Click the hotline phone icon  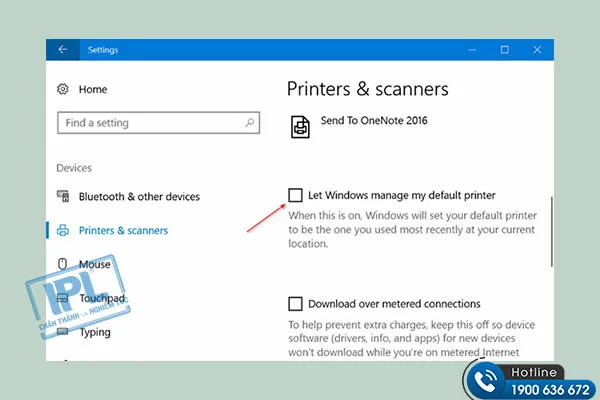(x=486, y=381)
